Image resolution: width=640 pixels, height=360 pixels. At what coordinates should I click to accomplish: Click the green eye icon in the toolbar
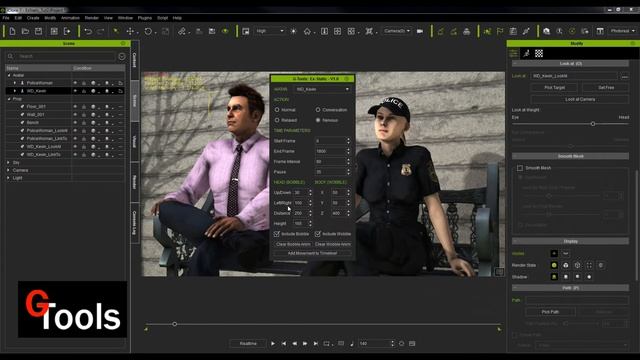(225, 31)
